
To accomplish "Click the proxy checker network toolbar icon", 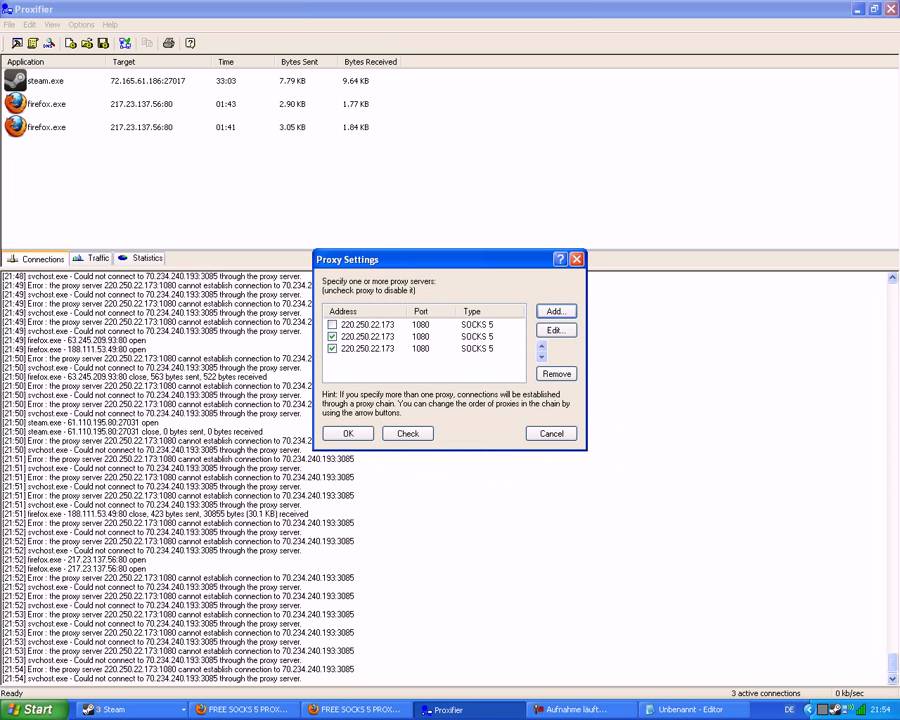I will pyautogui.click(x=125, y=43).
